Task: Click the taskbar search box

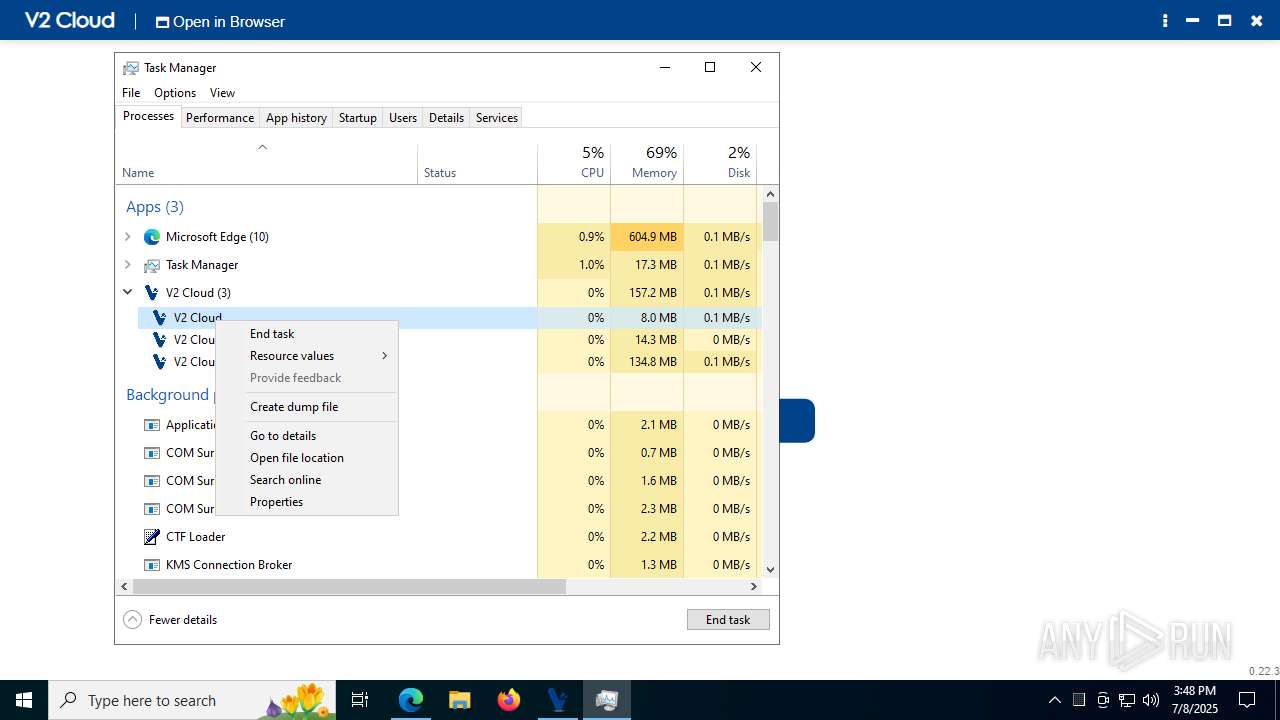Action: click(193, 700)
